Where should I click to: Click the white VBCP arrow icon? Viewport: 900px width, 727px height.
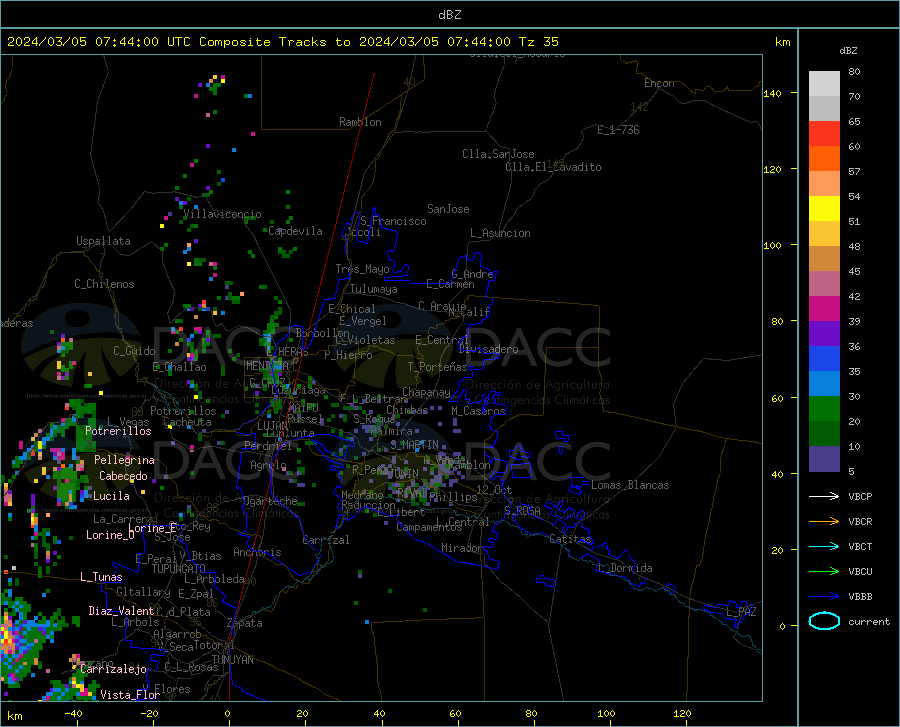pos(824,496)
